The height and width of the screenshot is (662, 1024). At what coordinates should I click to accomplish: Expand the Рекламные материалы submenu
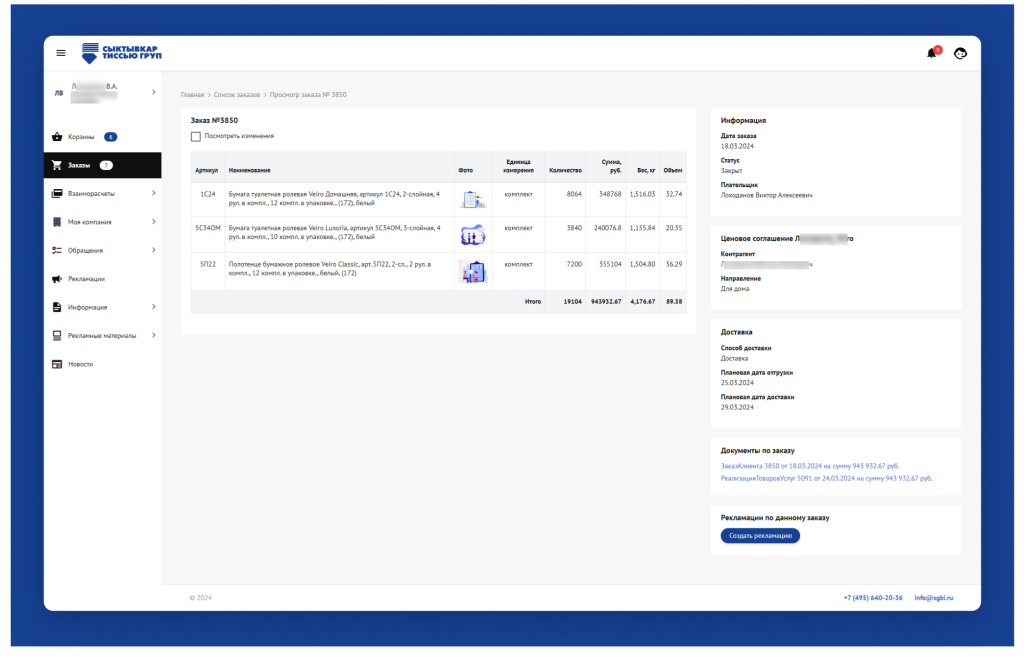pos(153,336)
